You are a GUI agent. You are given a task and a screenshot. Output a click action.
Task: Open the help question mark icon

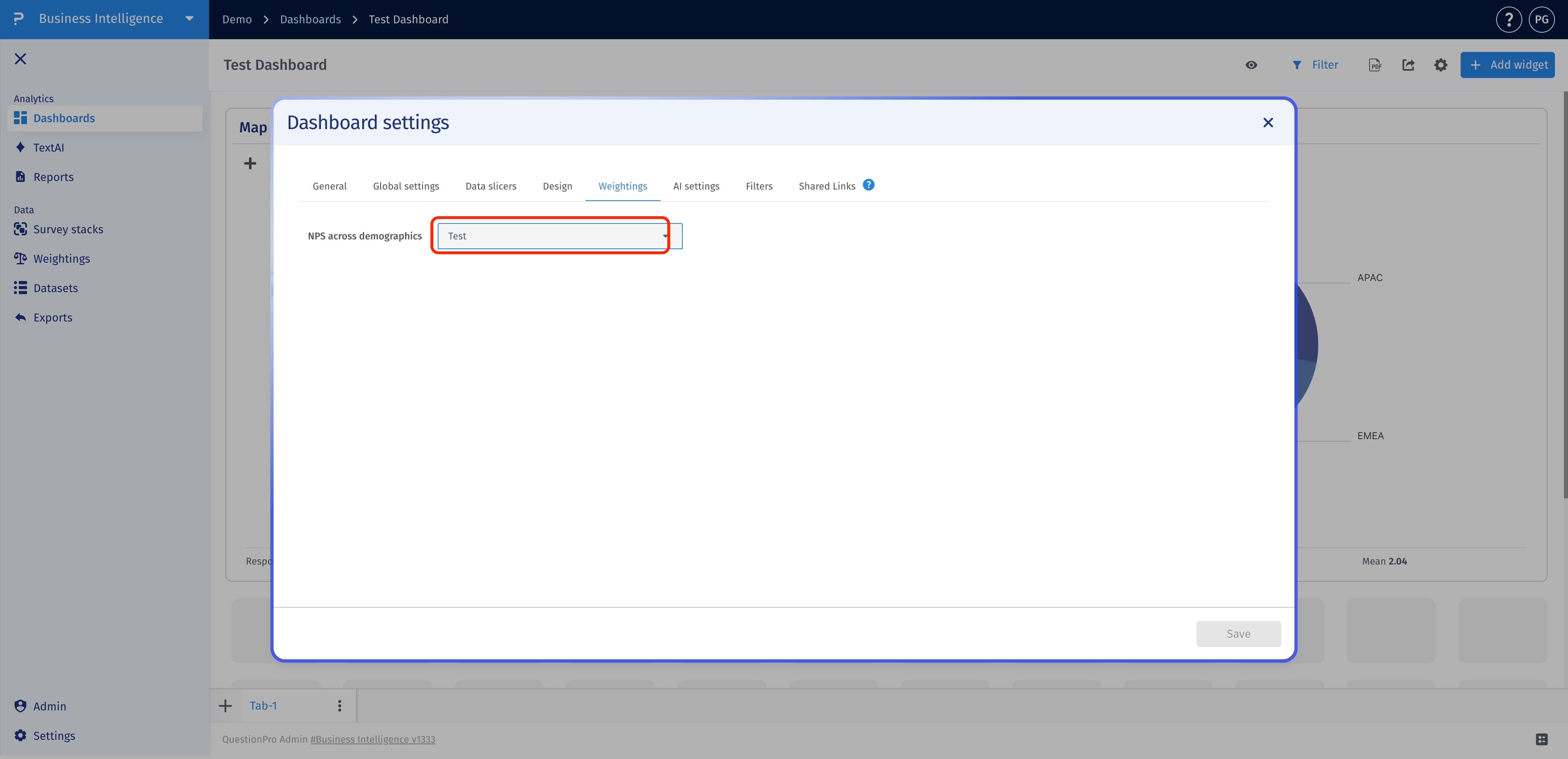coord(1508,20)
